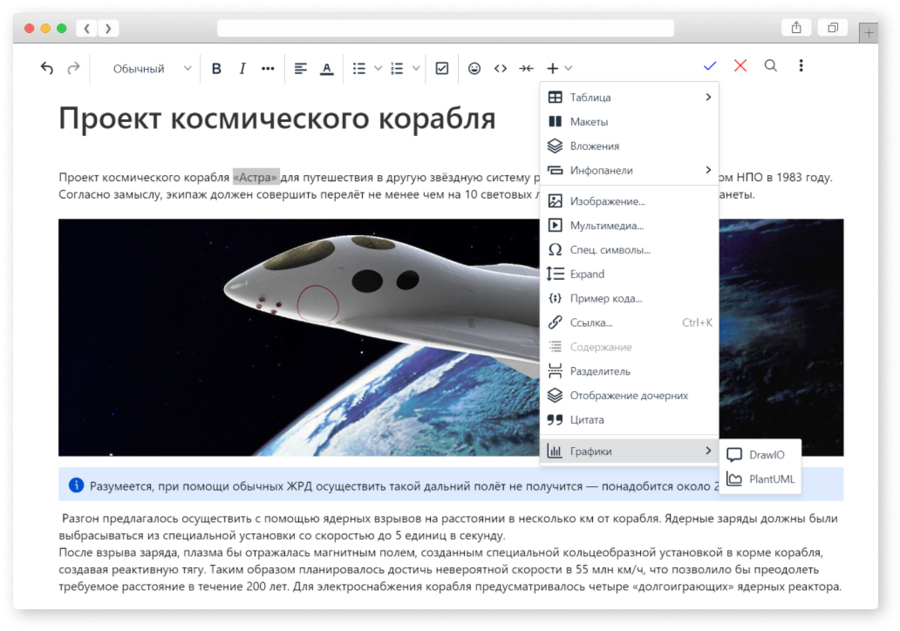The image size is (900, 631).
Task: Open the text color tool
Action: click(327, 68)
